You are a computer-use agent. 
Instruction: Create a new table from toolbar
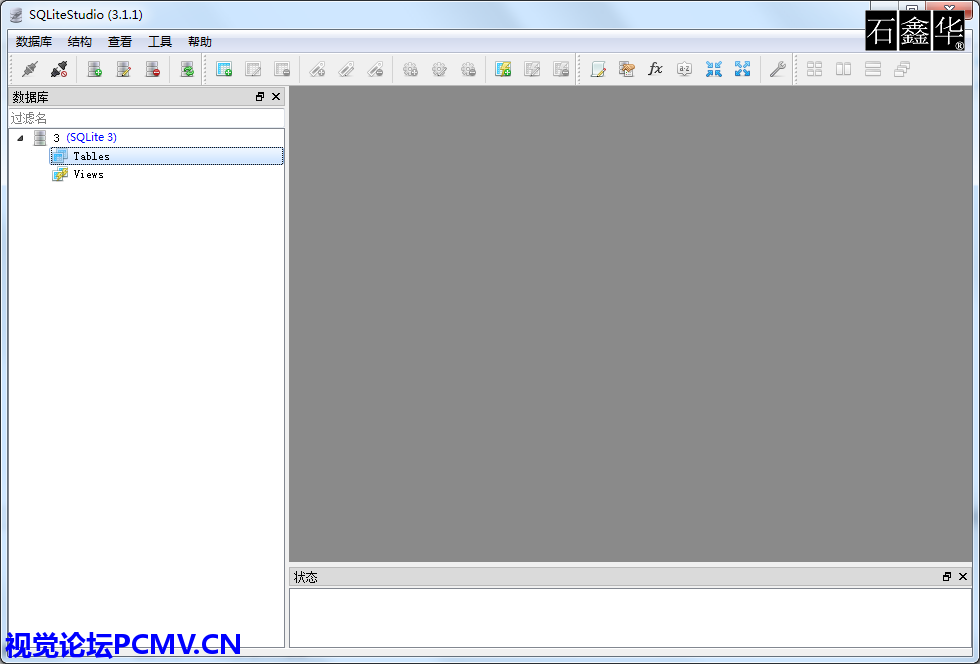tap(224, 69)
